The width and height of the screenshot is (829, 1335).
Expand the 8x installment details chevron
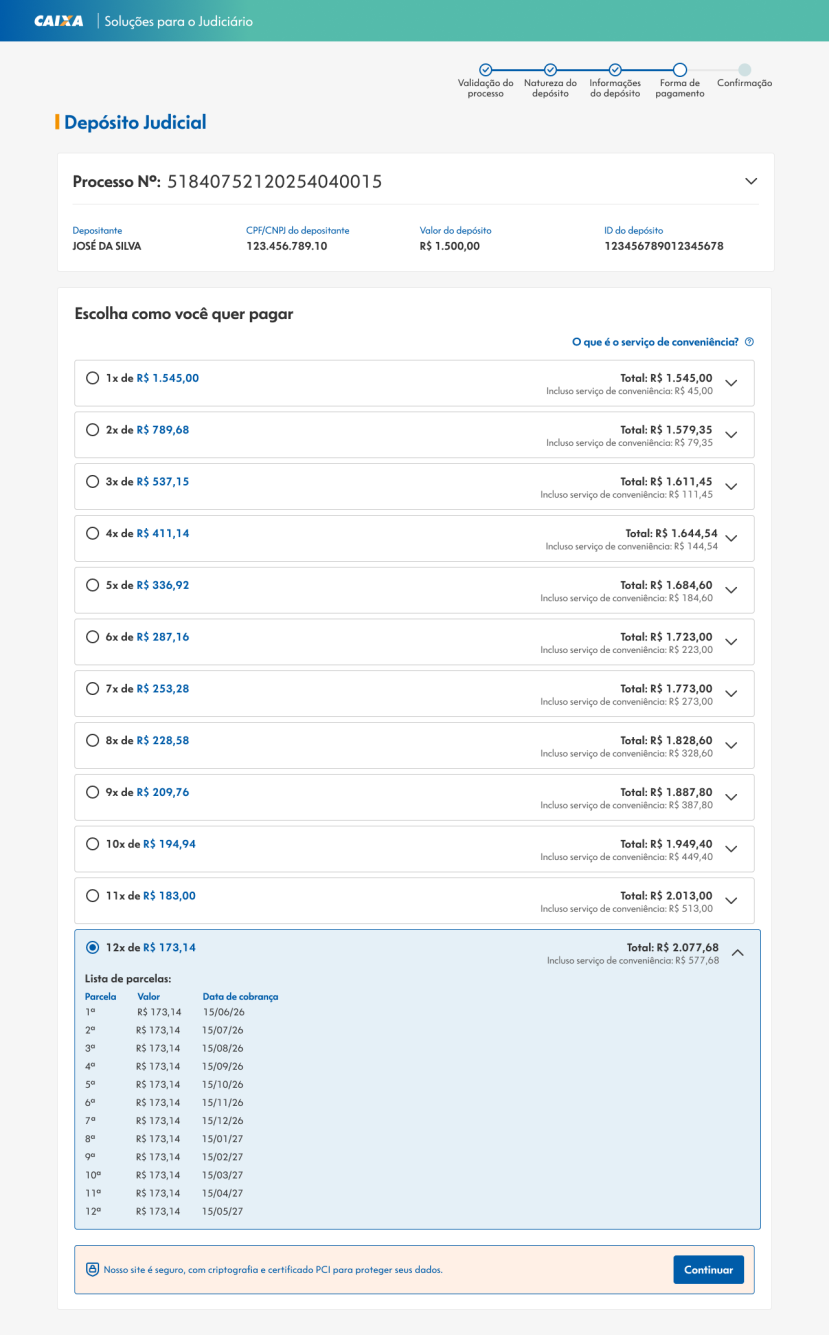click(731, 746)
